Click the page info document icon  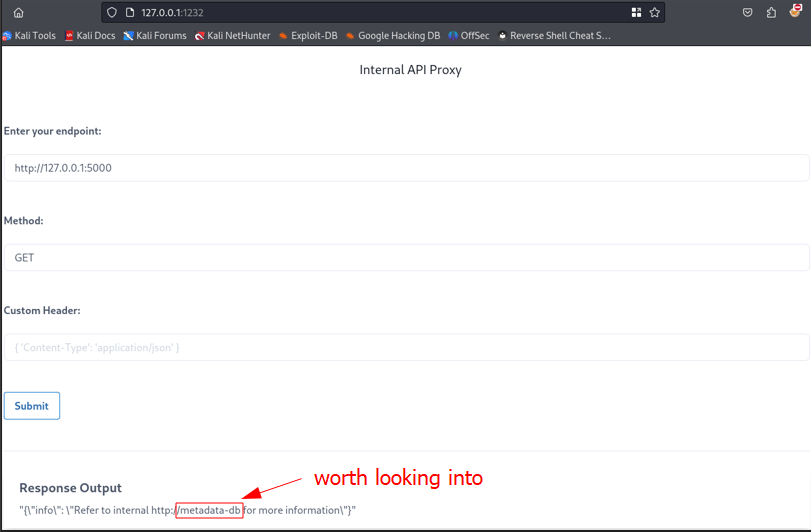pyautogui.click(x=130, y=12)
